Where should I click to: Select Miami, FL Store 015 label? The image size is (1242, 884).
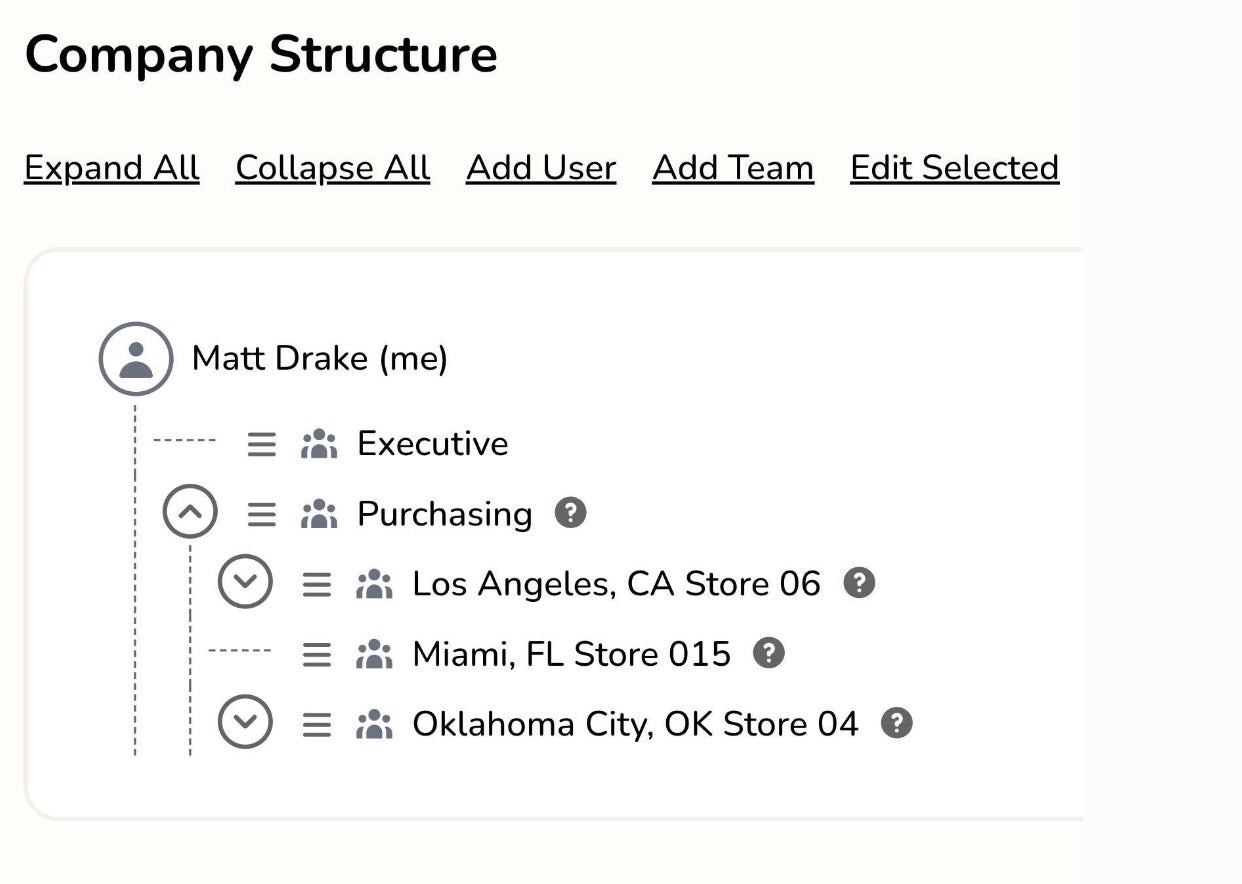[x=572, y=654]
